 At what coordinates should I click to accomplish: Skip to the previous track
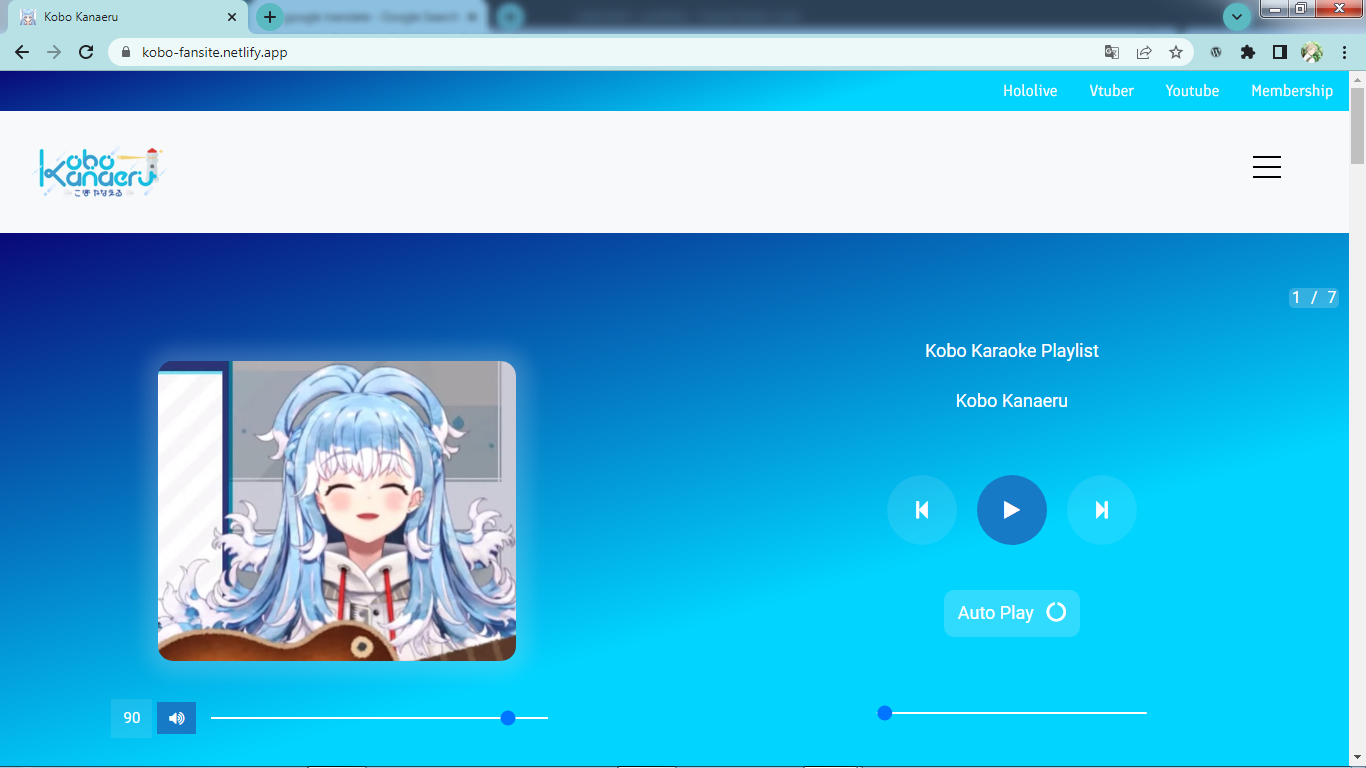tap(922, 510)
